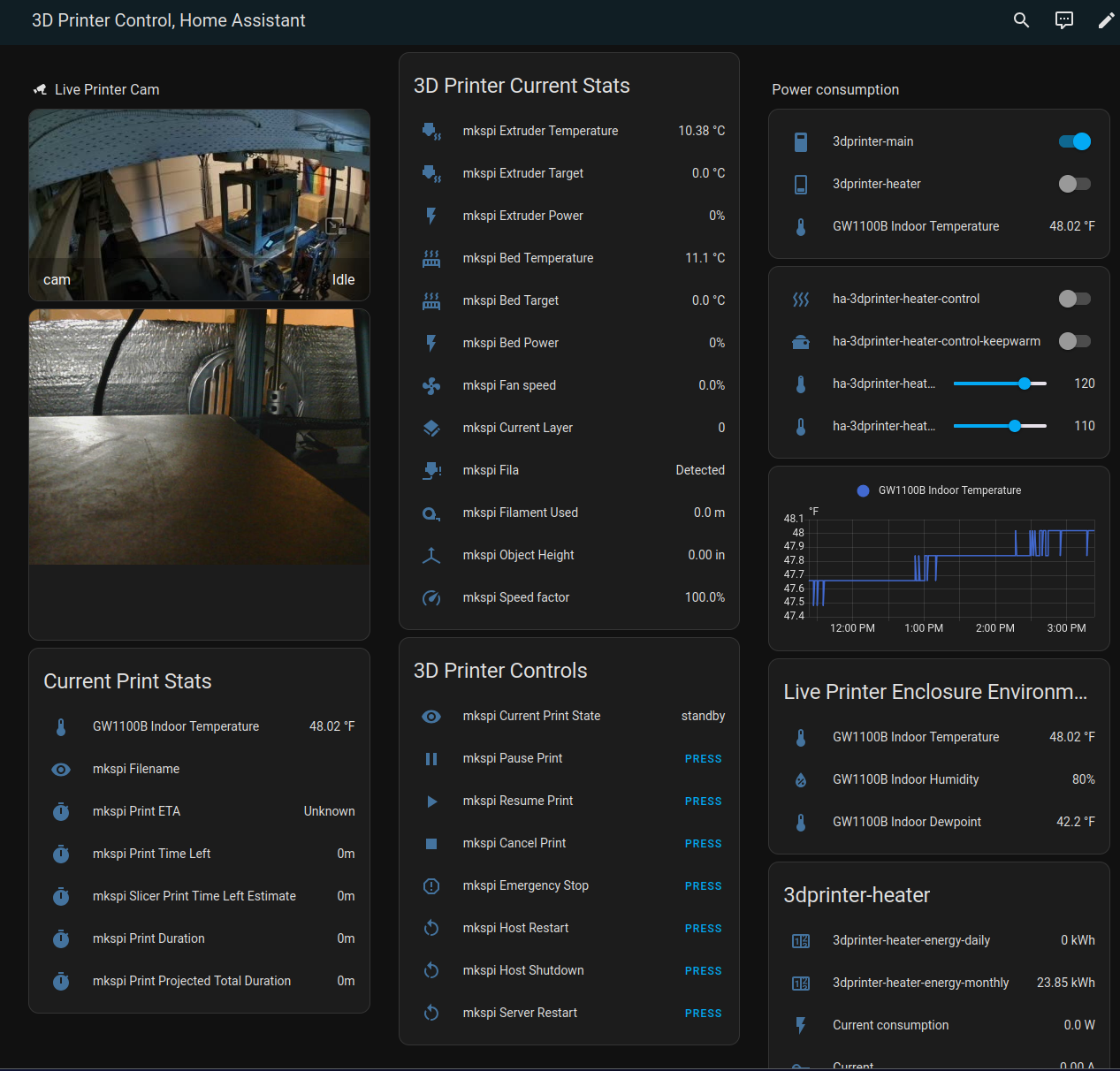Click the edit dashboard pencil icon

(x=1106, y=20)
